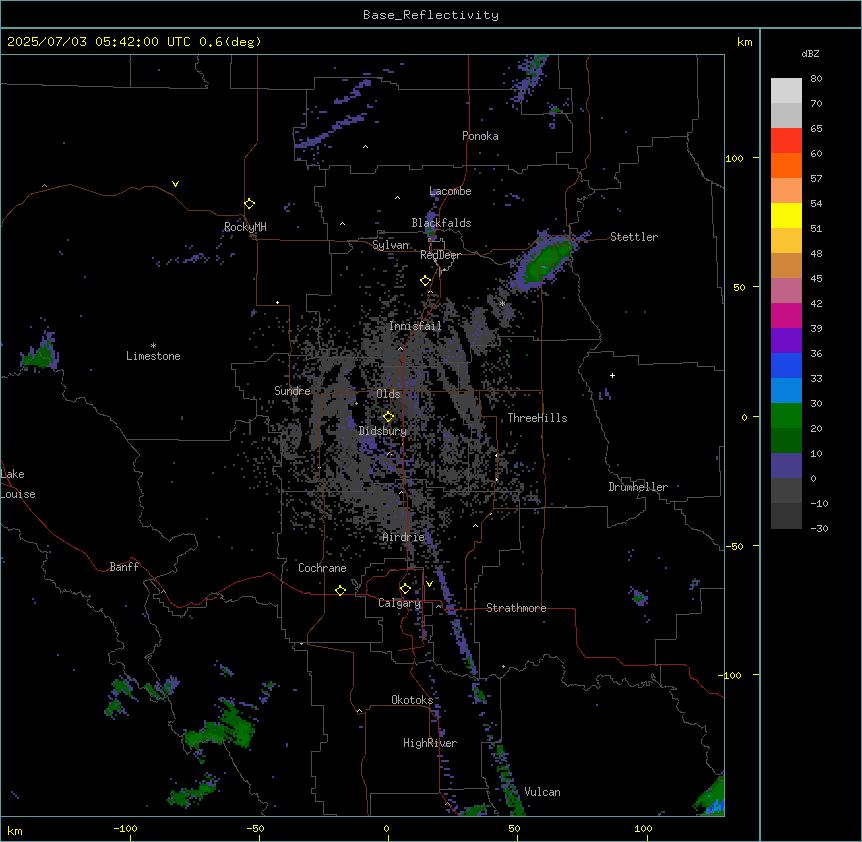Select the slate blue 0-10 dBZ swatch
This screenshot has width=862, height=842.
tap(786, 466)
